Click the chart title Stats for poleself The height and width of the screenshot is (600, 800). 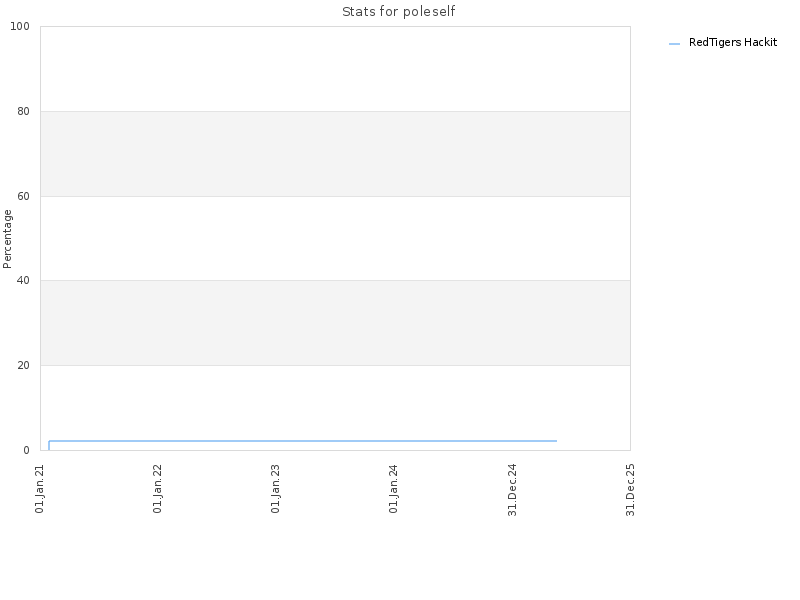click(398, 12)
